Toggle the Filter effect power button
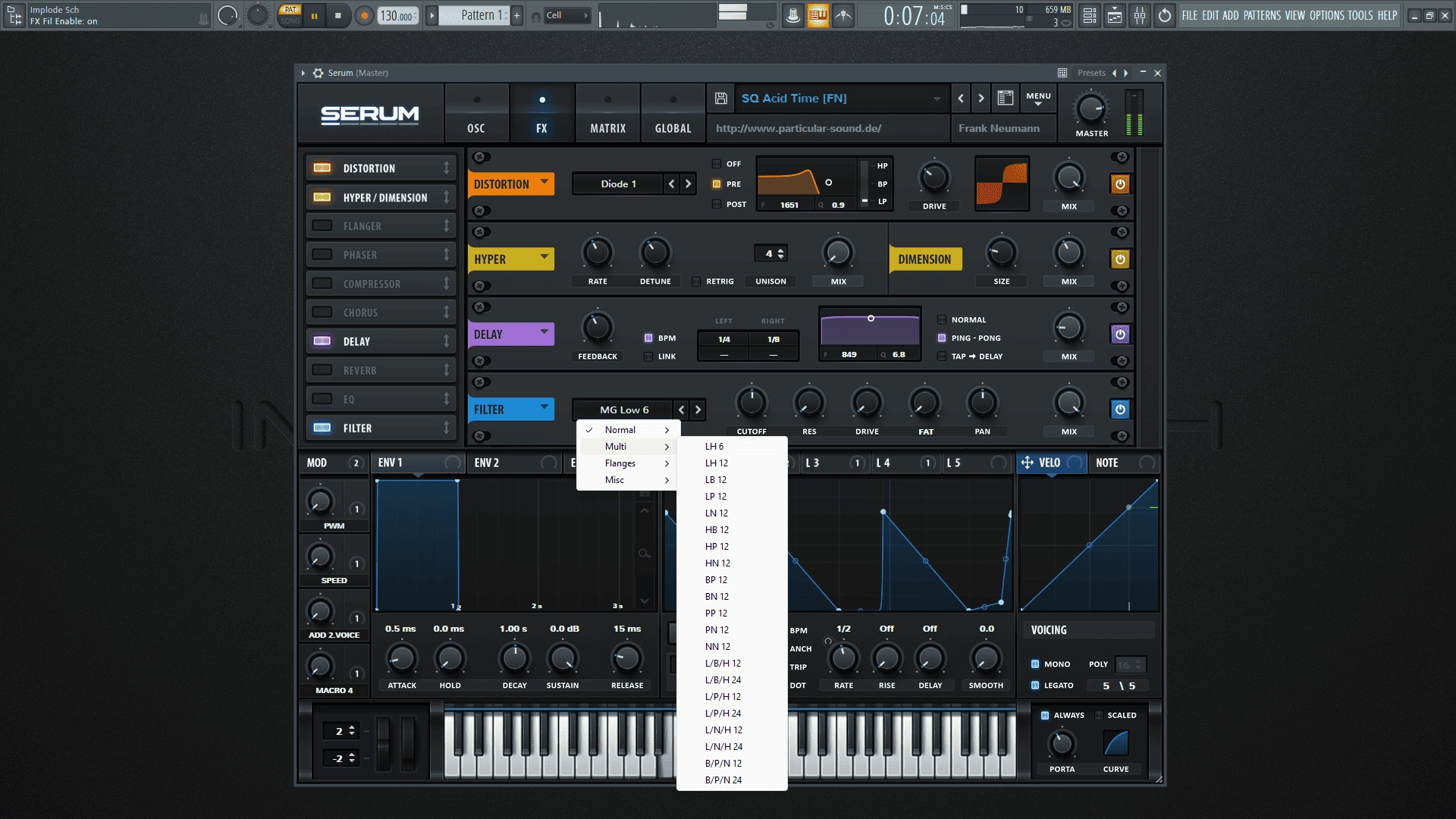The height and width of the screenshot is (819, 1456). click(x=1120, y=409)
